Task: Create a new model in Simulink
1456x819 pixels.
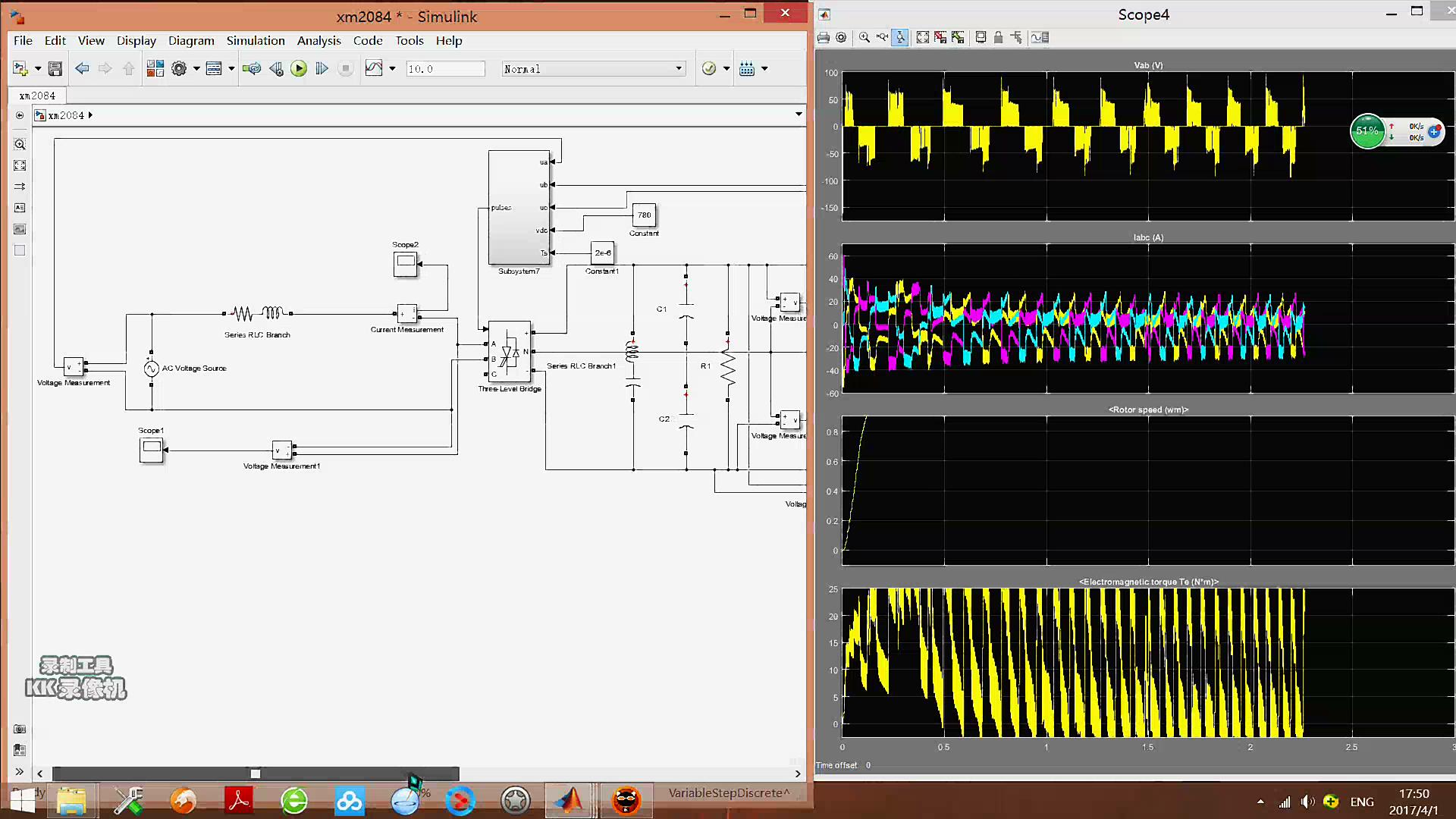Action: (x=20, y=69)
